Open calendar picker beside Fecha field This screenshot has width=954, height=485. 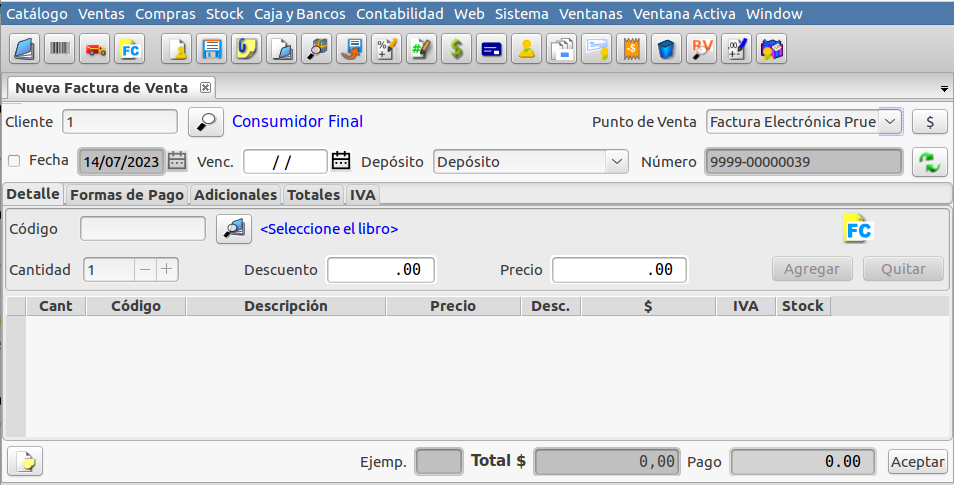177,161
